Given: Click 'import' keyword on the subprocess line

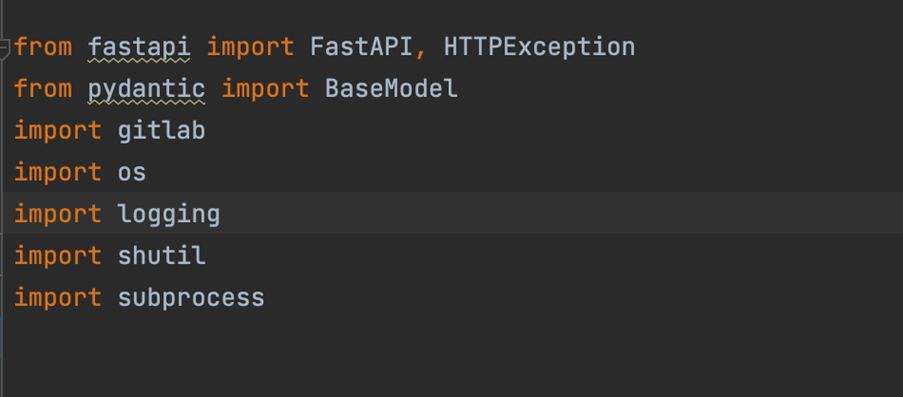Looking at the screenshot, I should pyautogui.click(x=58, y=298).
